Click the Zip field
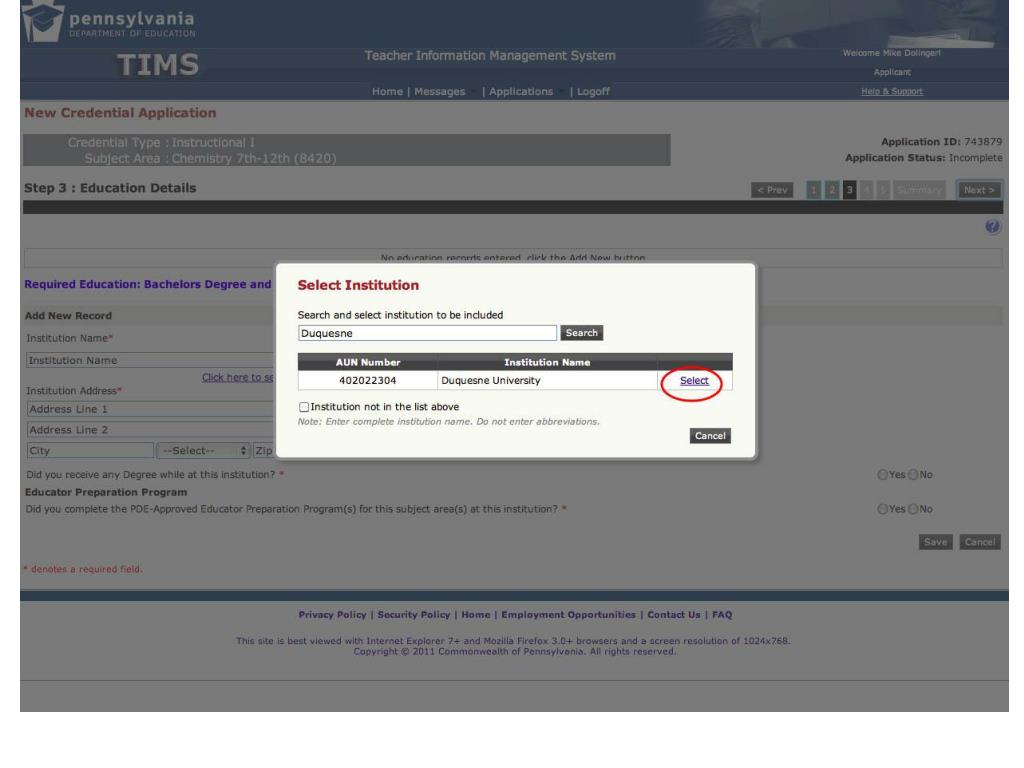This screenshot has width=1024, height=768. click(264, 451)
